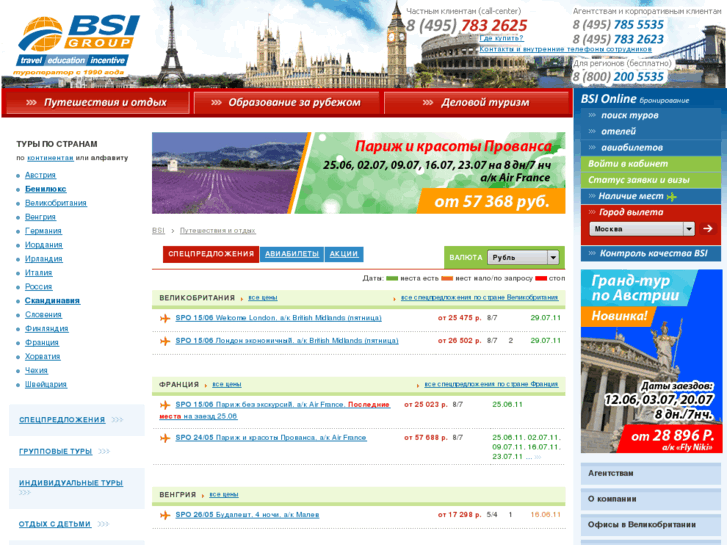727x545 pixels.
Task: Click plane icon beside Париж и красоты Прованса
Action: (165, 438)
